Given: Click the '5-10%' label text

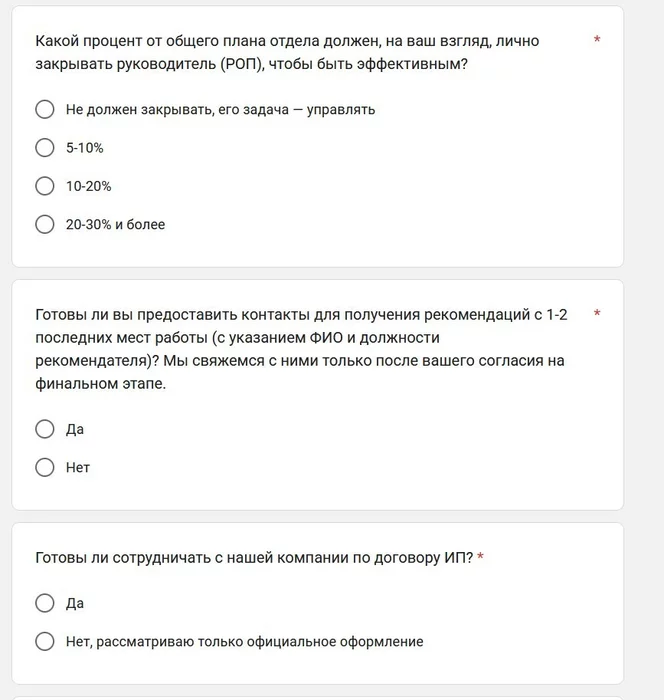Looking at the screenshot, I should tap(85, 148).
